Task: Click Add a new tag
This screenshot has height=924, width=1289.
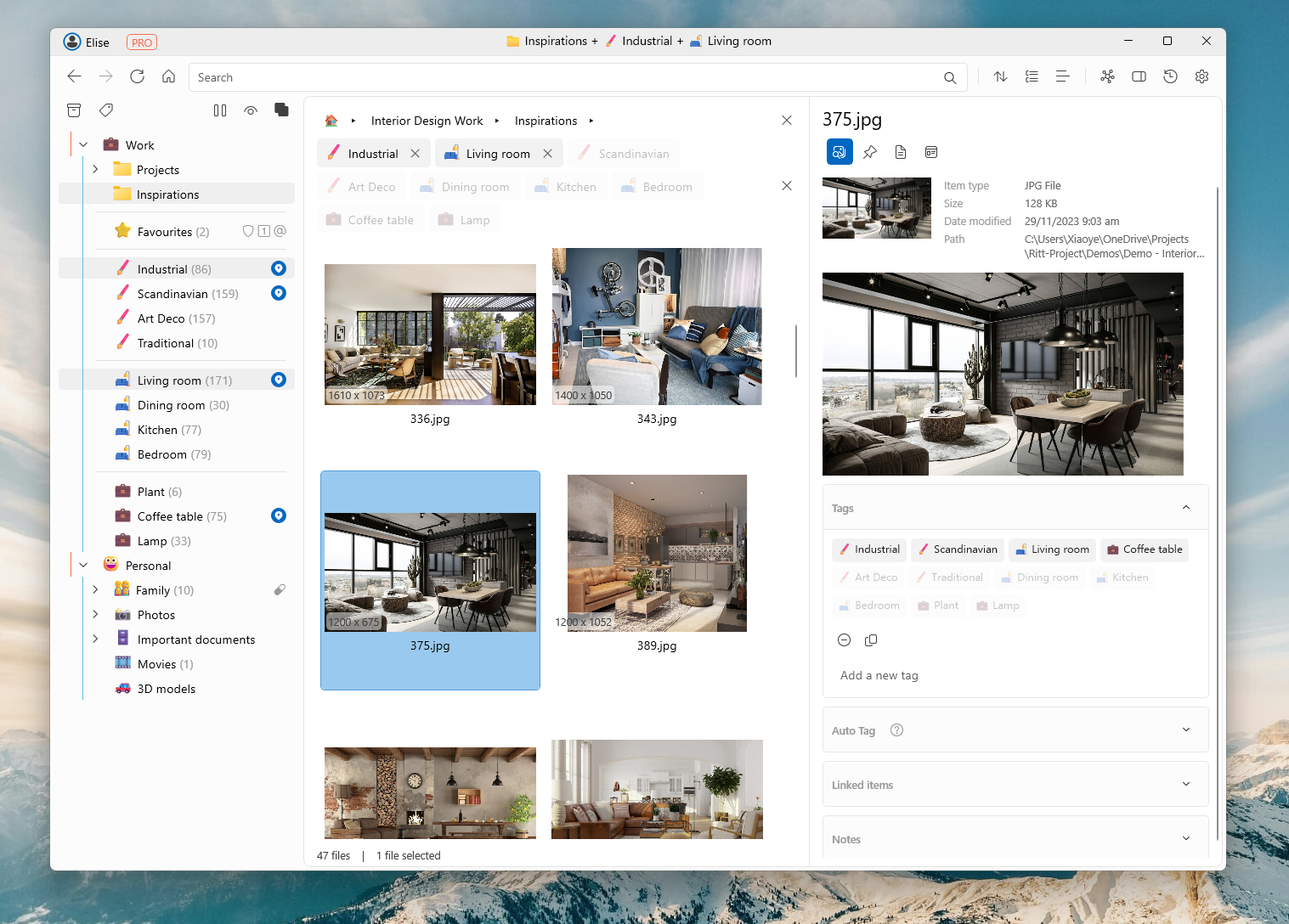Action: [x=879, y=675]
